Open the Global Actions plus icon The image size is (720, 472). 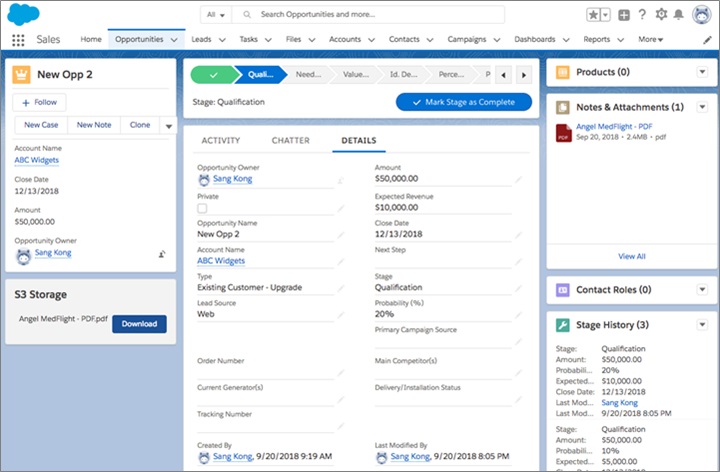pyautogui.click(x=624, y=15)
